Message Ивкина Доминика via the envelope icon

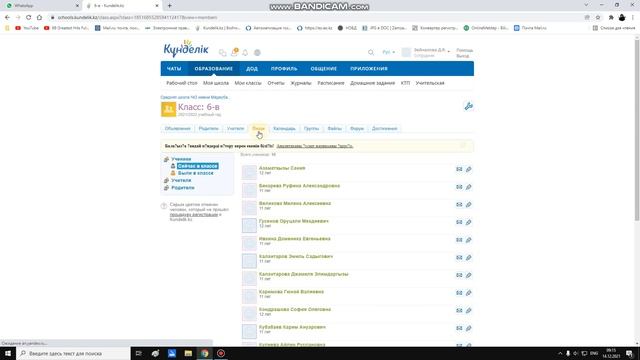(459, 240)
